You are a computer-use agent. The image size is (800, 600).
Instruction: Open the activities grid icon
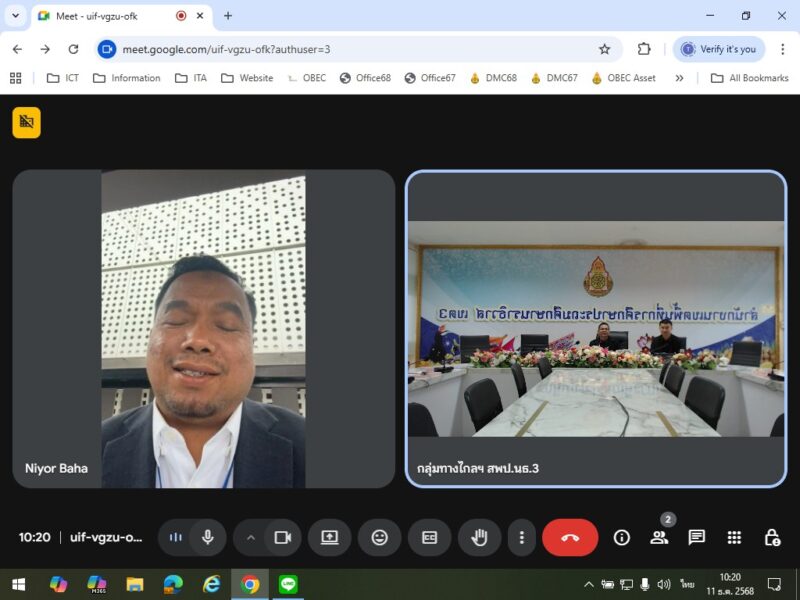pos(734,537)
